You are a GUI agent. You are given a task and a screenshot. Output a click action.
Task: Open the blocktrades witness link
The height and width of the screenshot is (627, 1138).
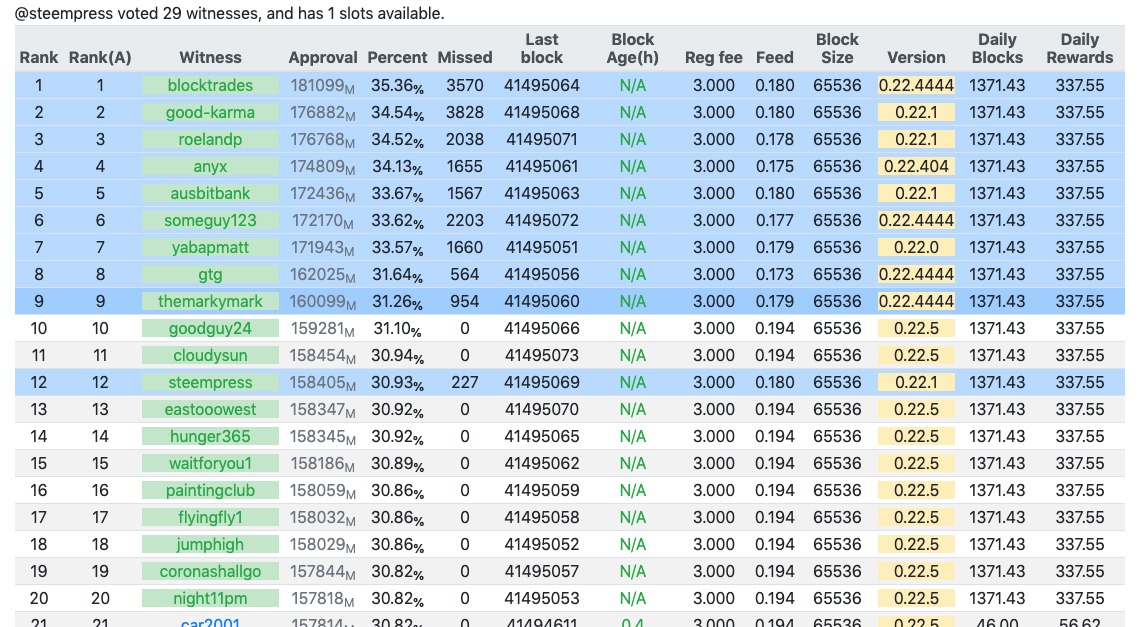210,86
